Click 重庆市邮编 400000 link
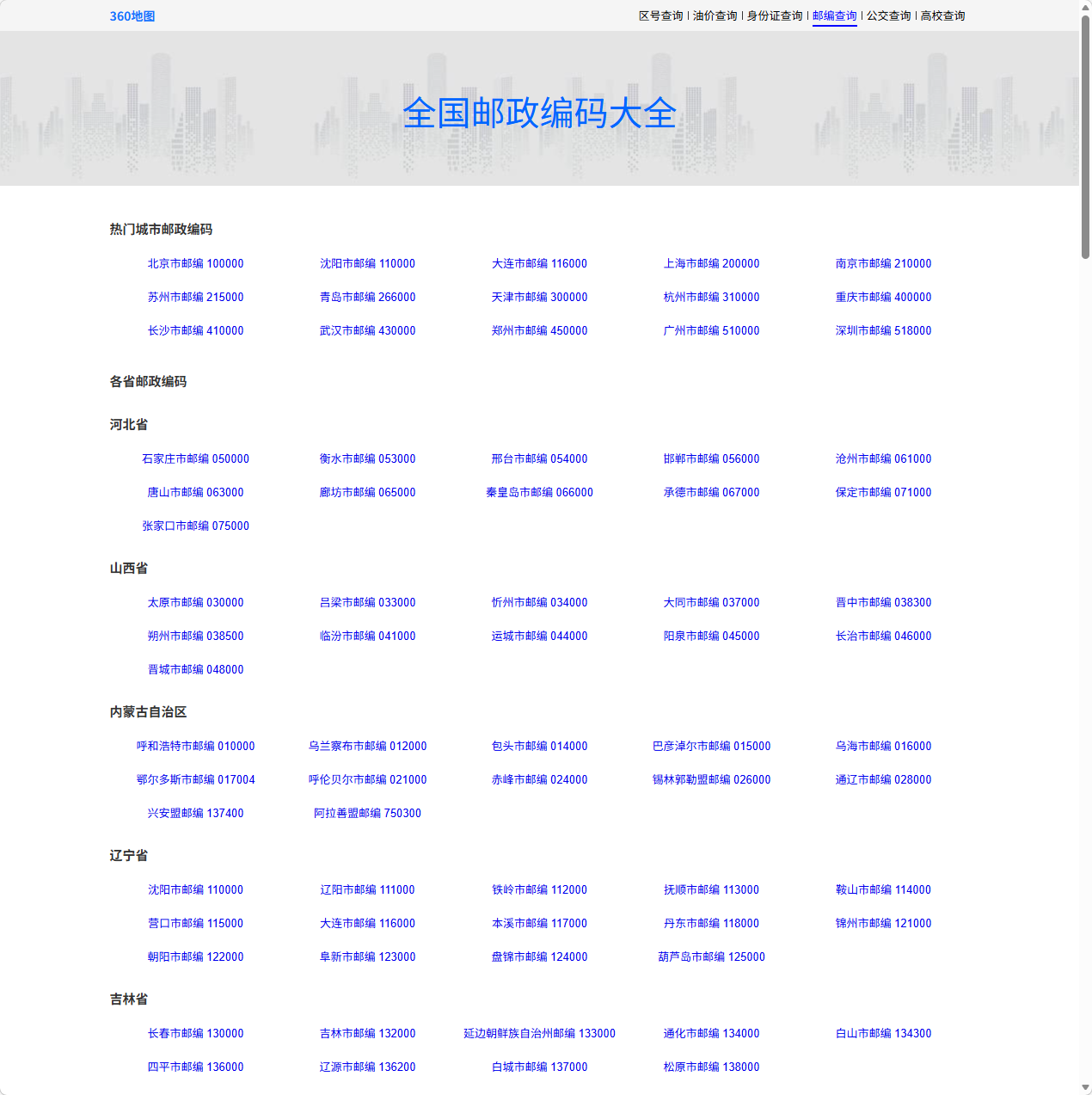1092x1095 pixels. pyautogui.click(x=883, y=298)
